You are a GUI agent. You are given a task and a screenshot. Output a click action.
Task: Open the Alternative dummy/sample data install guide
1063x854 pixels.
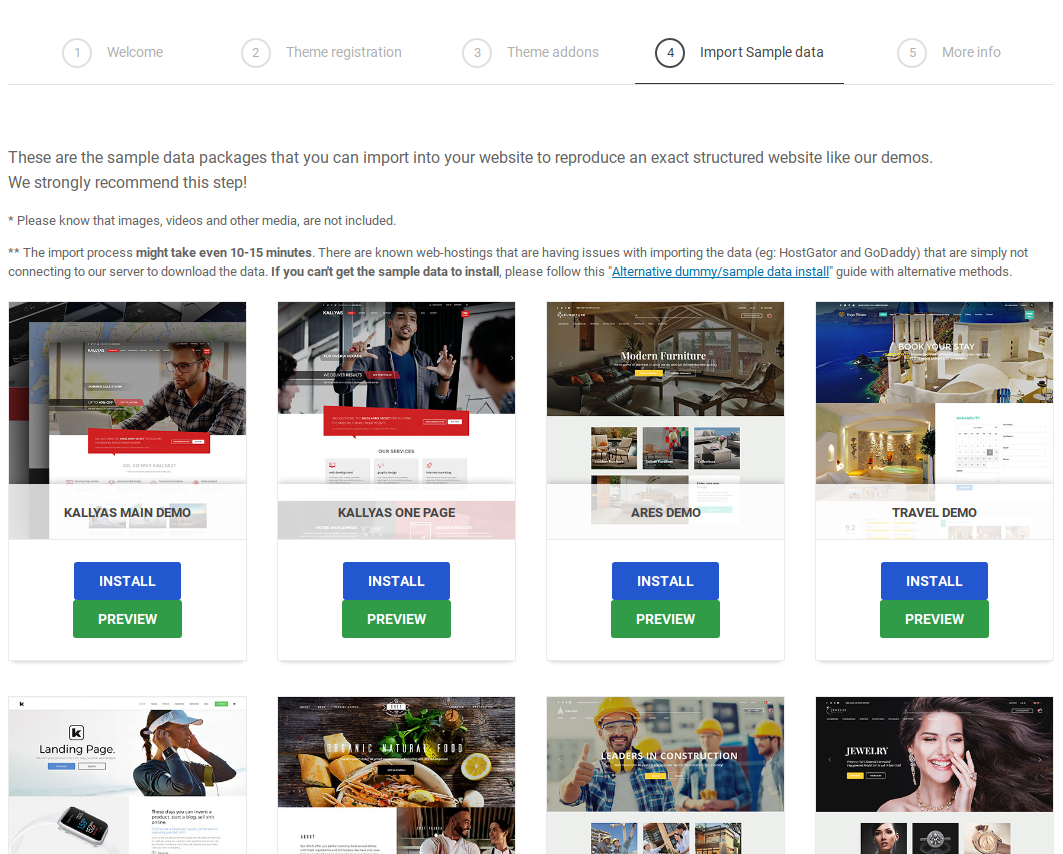pos(720,272)
